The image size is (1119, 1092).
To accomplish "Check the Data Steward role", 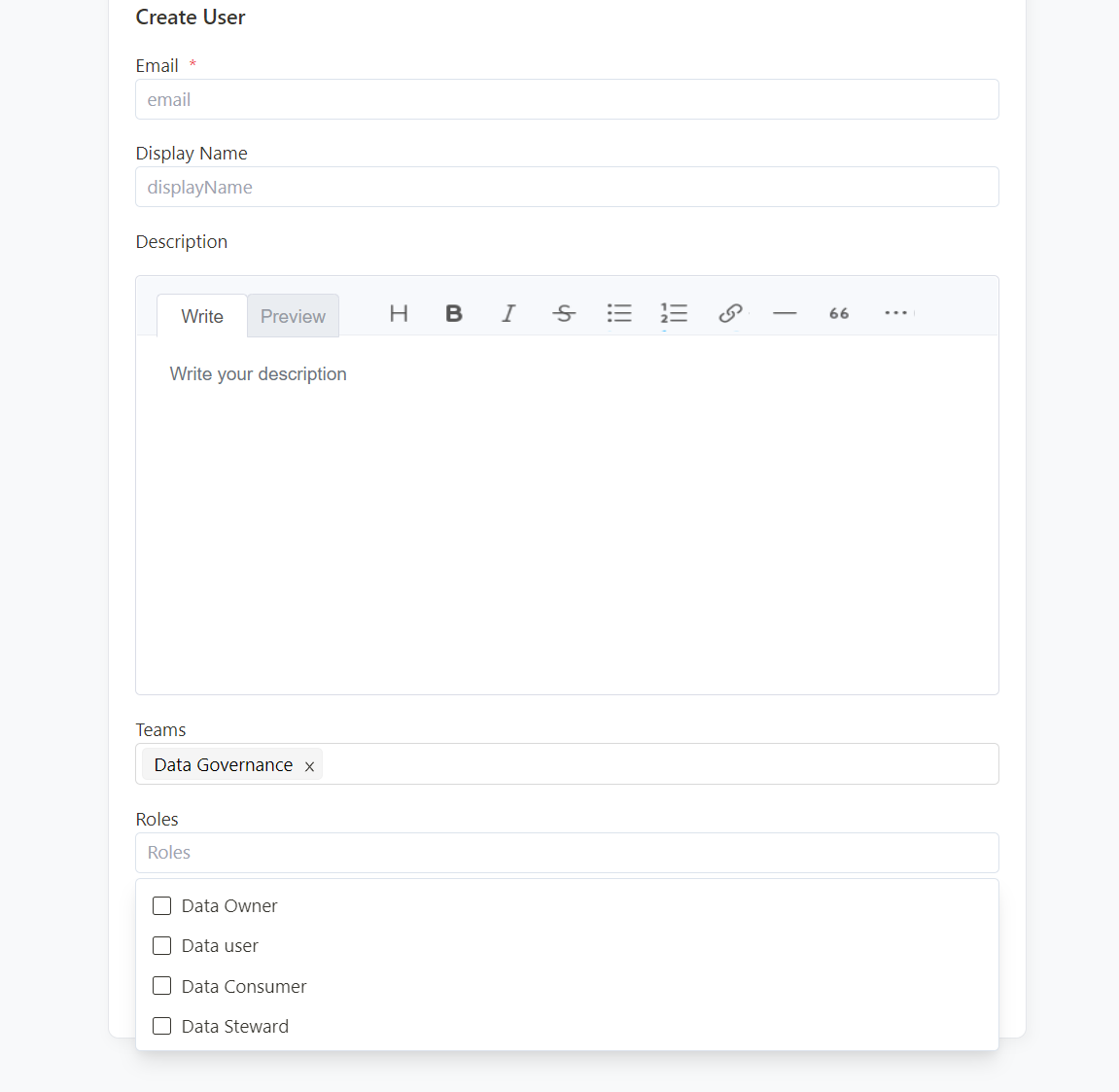I will [162, 1026].
